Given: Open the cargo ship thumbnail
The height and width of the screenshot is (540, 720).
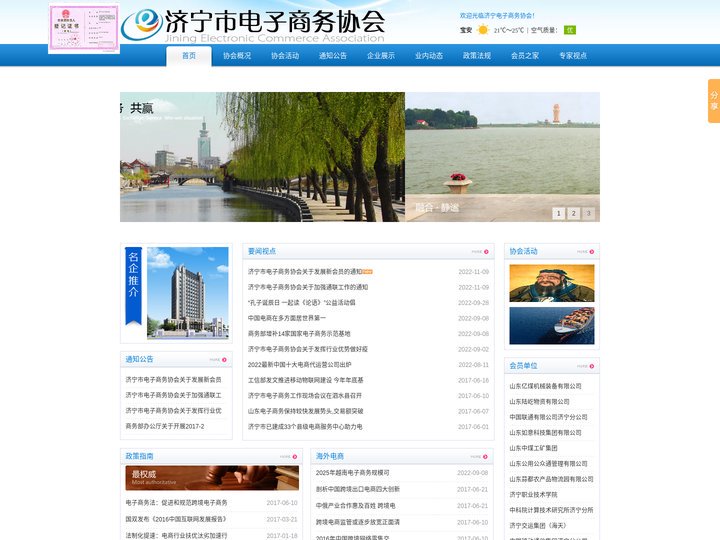Looking at the screenshot, I should (x=552, y=326).
